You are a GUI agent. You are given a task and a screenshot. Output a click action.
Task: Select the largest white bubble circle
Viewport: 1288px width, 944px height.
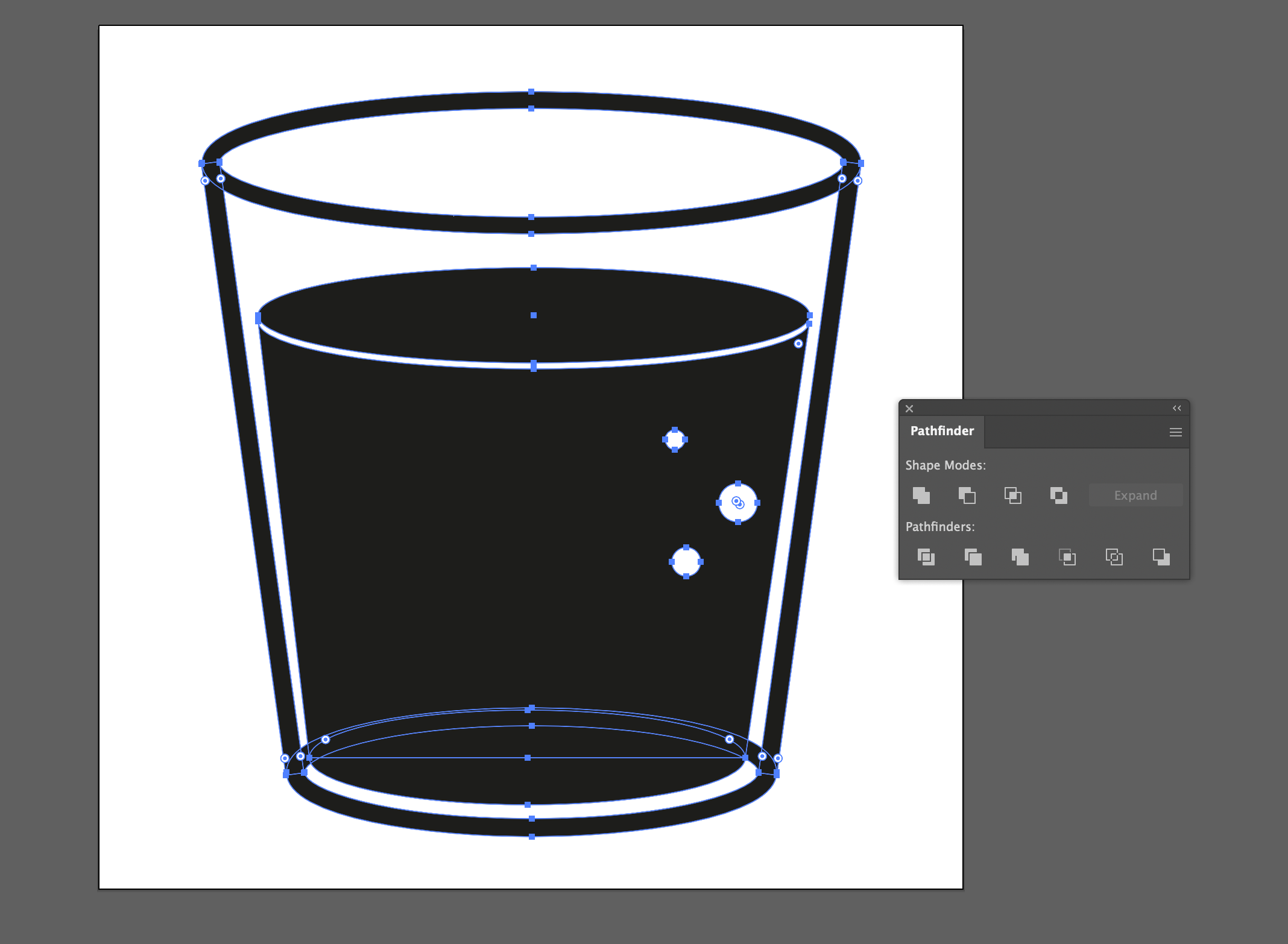pyautogui.click(x=738, y=503)
